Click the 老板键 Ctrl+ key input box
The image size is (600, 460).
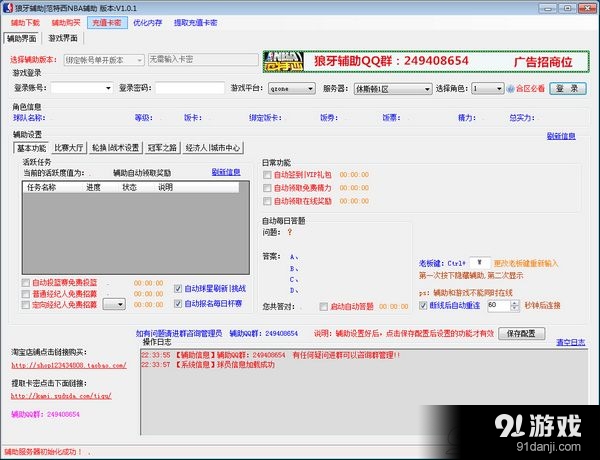click(479, 263)
